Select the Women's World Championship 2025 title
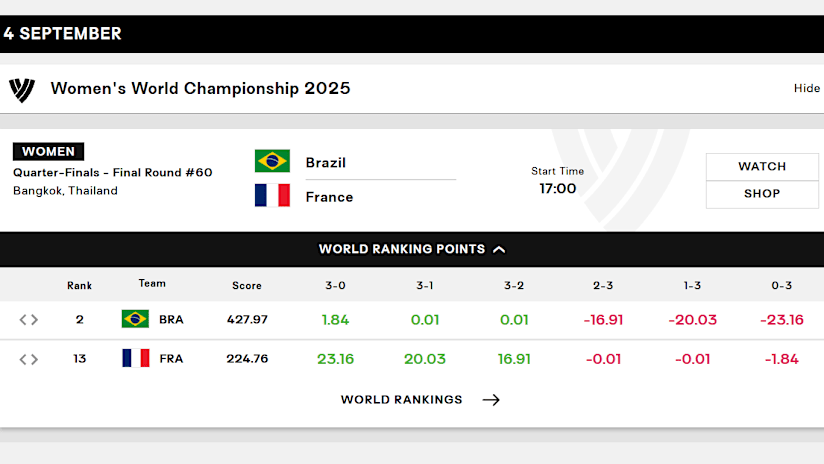This screenshot has height=464, width=824. pyautogui.click(x=200, y=88)
